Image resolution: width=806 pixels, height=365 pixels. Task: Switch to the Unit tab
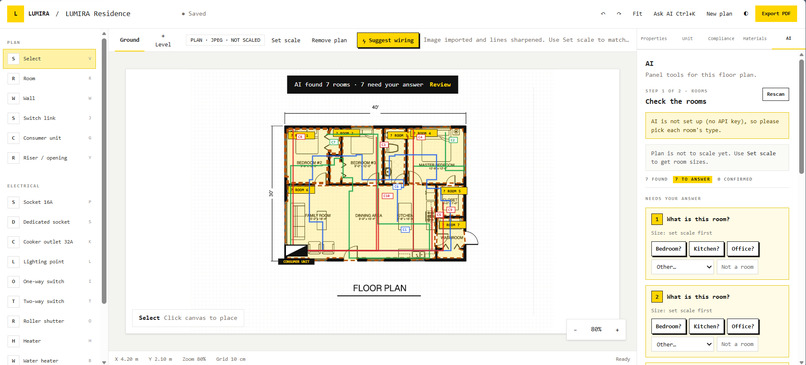687,39
